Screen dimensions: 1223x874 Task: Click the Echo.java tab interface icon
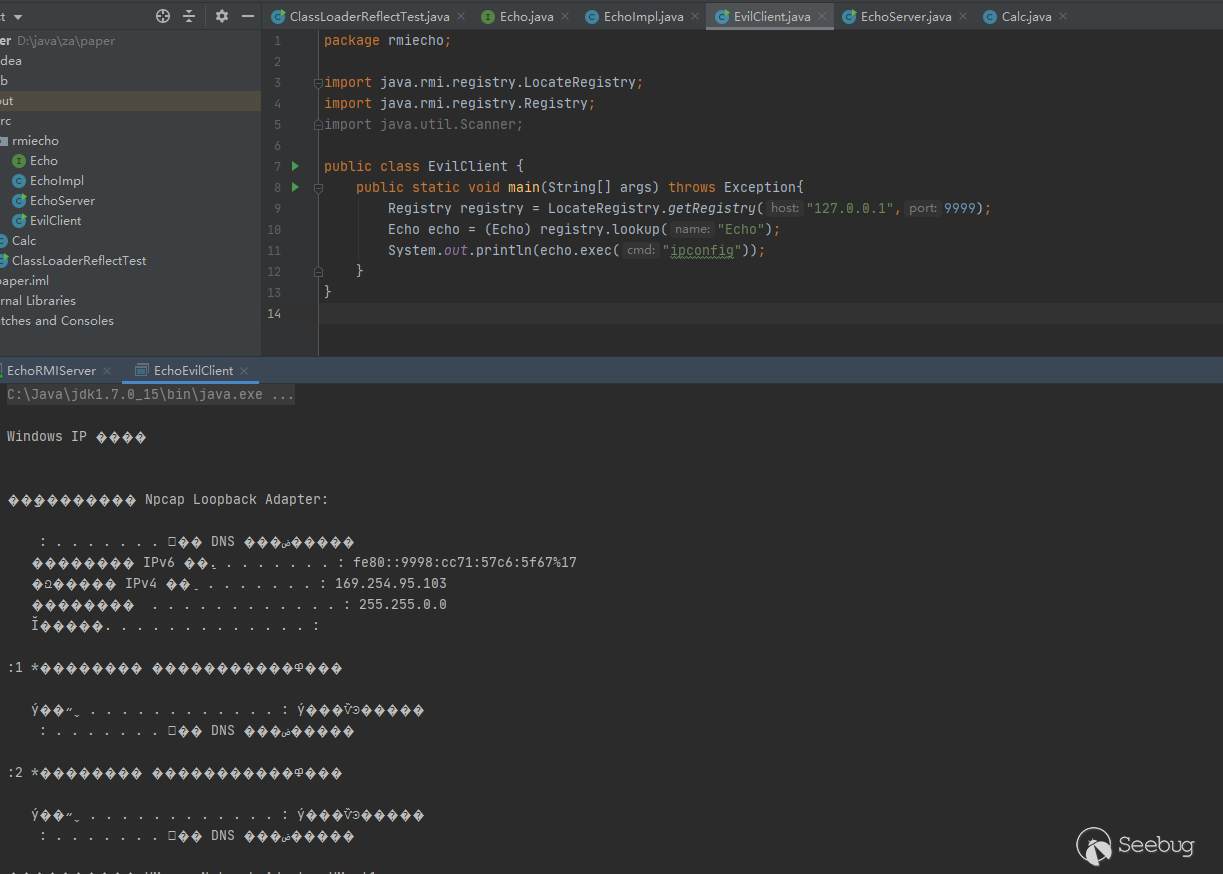(488, 17)
